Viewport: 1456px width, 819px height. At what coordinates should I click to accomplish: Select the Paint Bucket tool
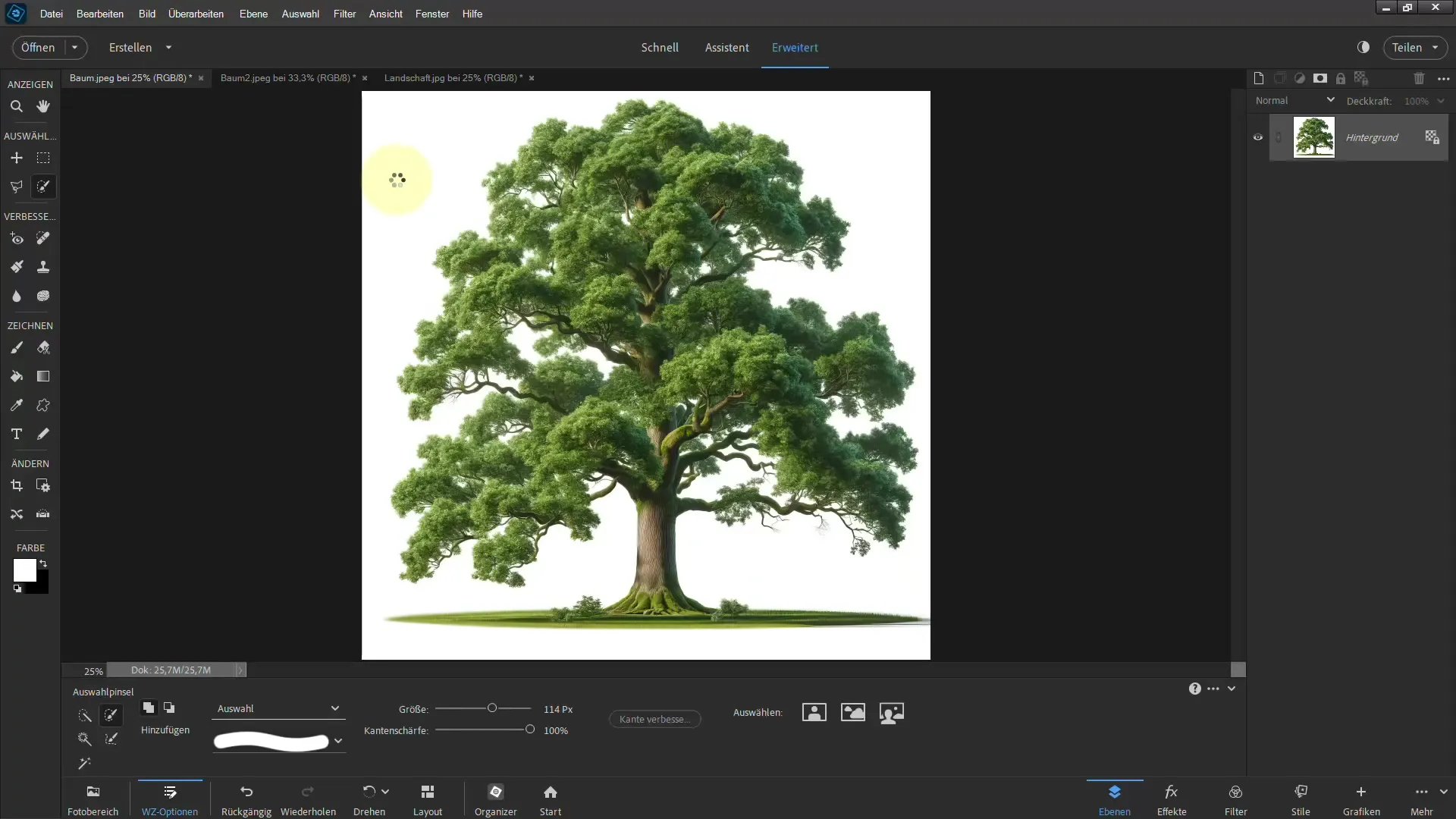(16, 376)
